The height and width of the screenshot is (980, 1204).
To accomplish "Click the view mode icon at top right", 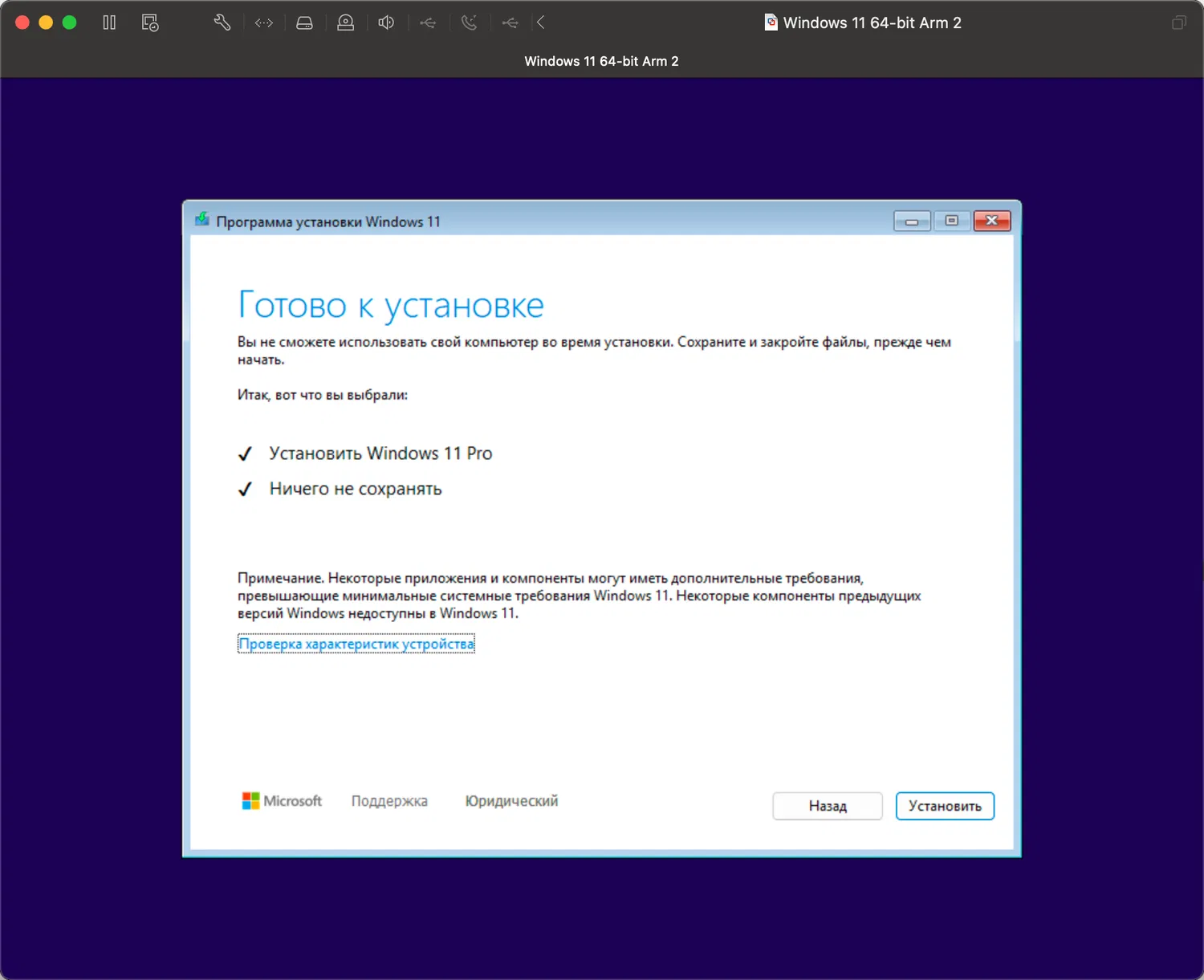I will 1178,22.
